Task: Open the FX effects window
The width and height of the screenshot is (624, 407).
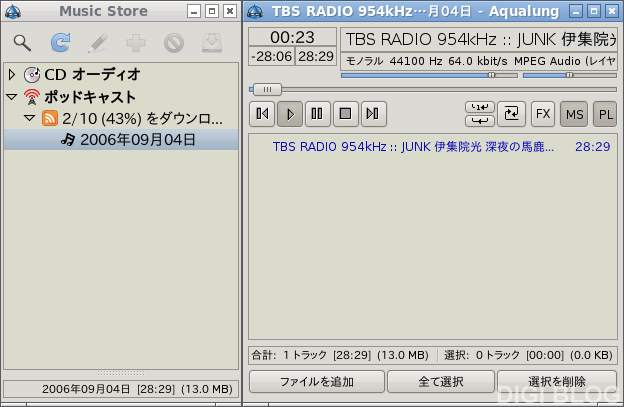Action: [x=543, y=114]
